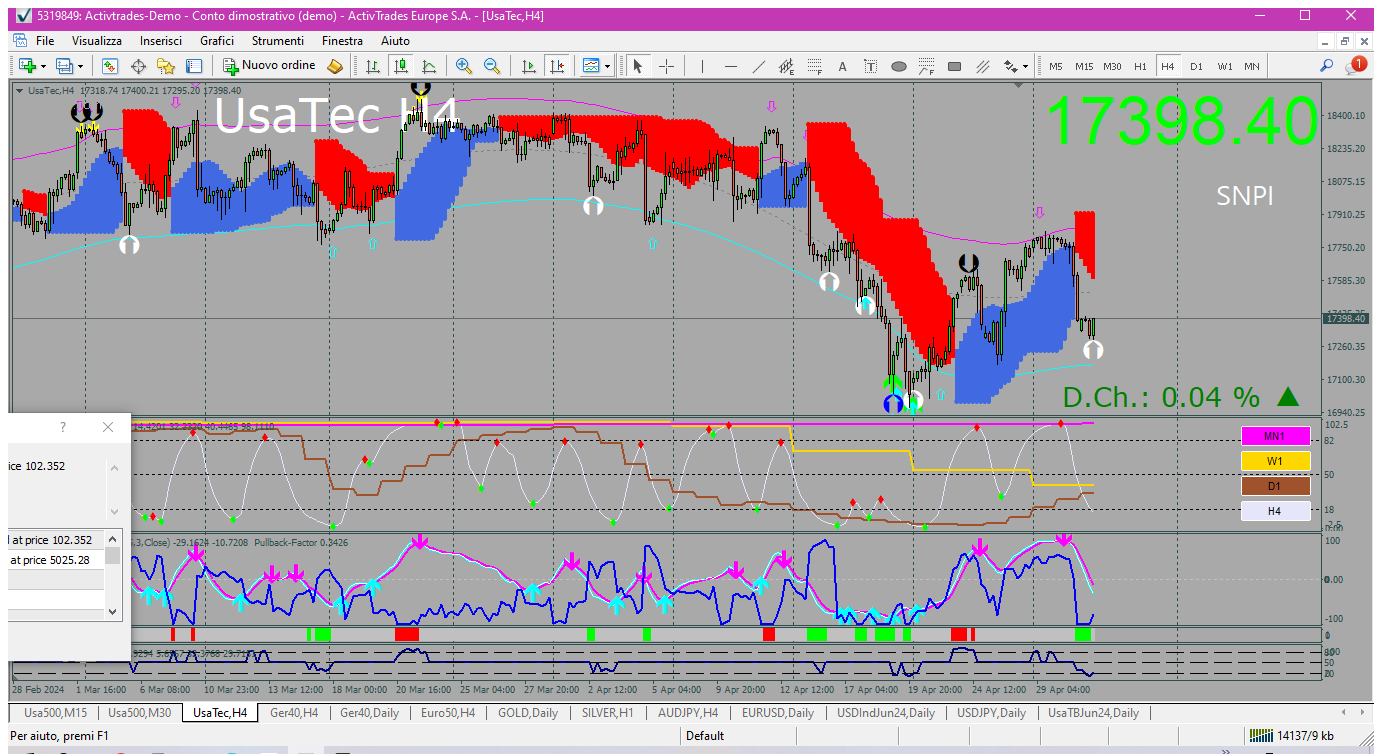Open the Finestra menu

(342, 41)
